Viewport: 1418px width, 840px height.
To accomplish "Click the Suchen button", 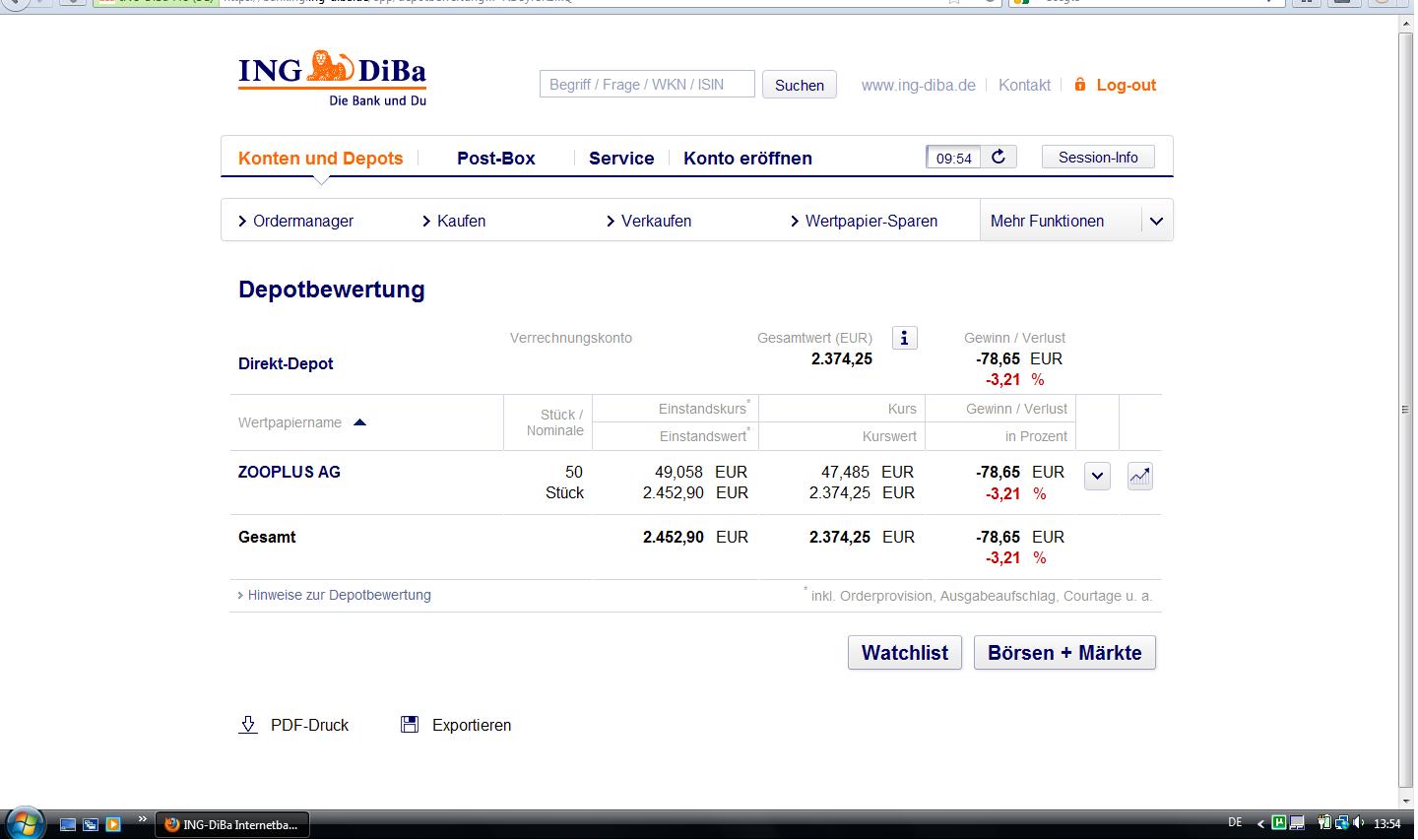I will [800, 85].
